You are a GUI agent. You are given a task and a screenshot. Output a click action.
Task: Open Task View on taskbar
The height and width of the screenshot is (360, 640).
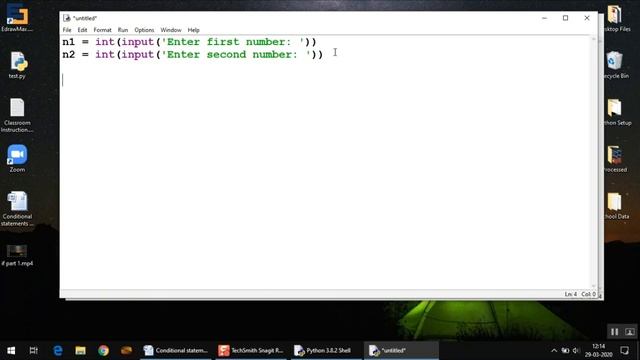pos(33,351)
